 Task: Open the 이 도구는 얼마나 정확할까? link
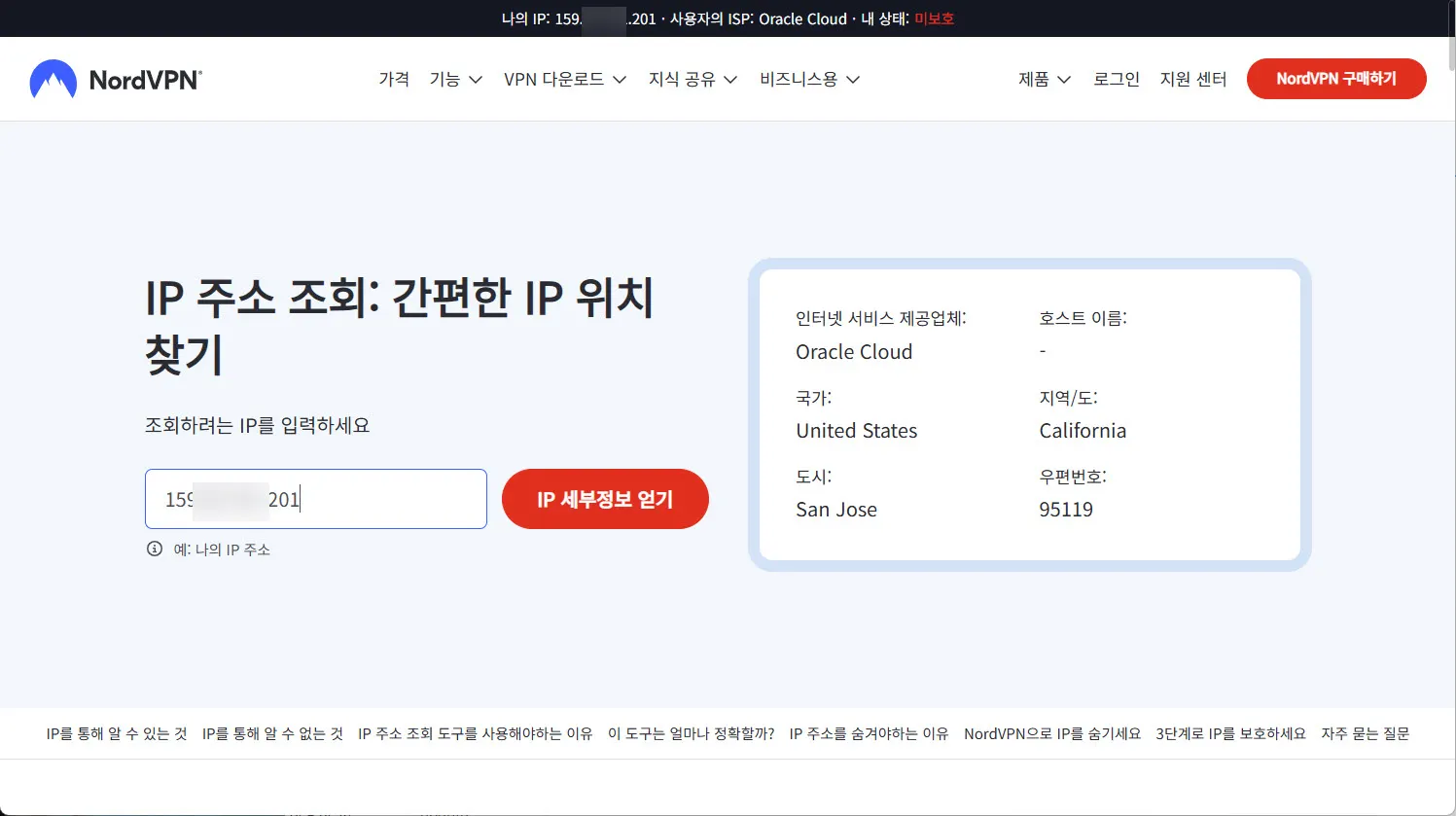[693, 733]
